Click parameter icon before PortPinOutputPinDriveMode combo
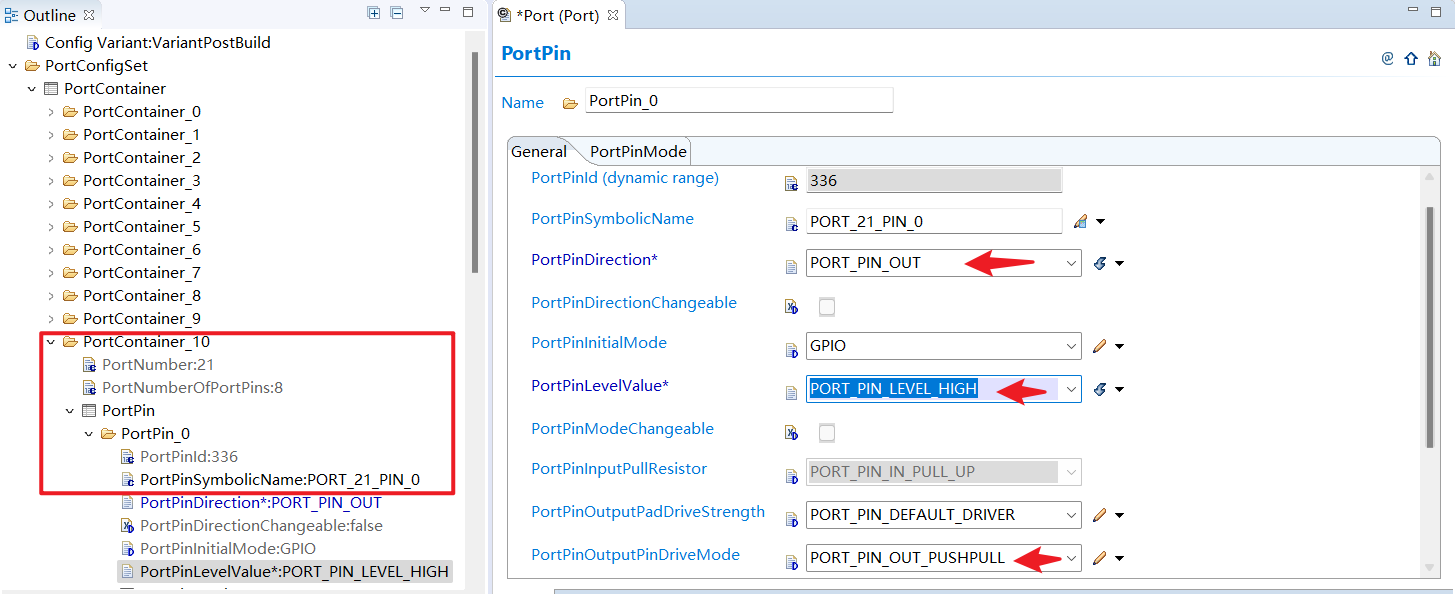 coord(791,561)
